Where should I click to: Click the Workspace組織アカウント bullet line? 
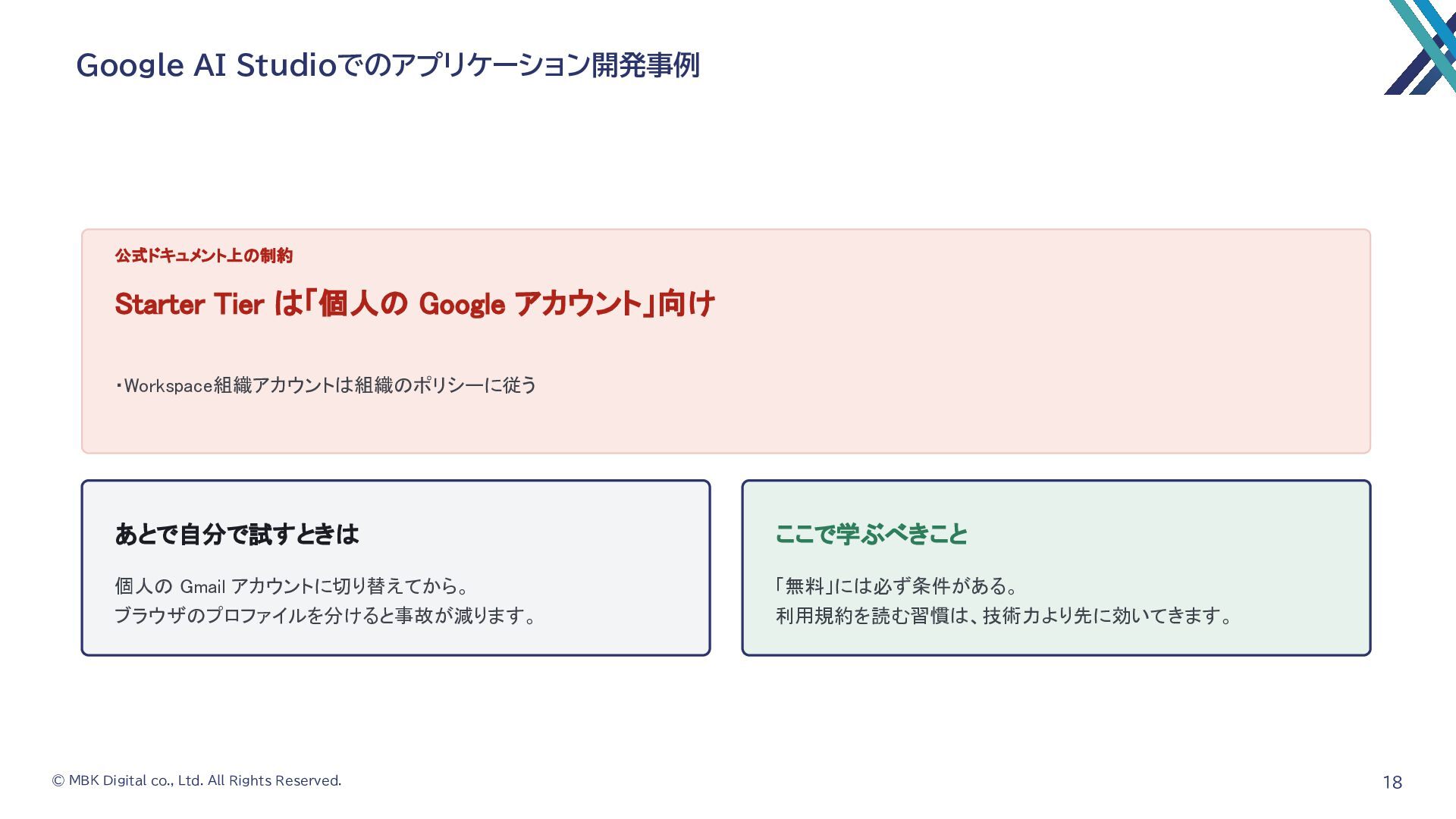[326, 385]
